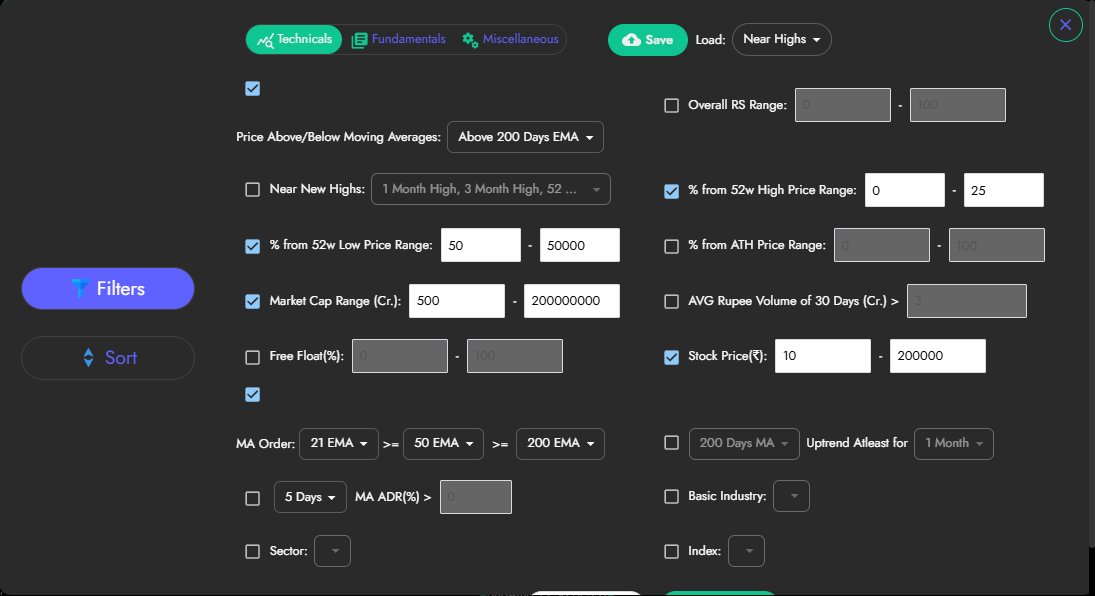Enable the % from ATH Price Range checkbox

(x=671, y=246)
